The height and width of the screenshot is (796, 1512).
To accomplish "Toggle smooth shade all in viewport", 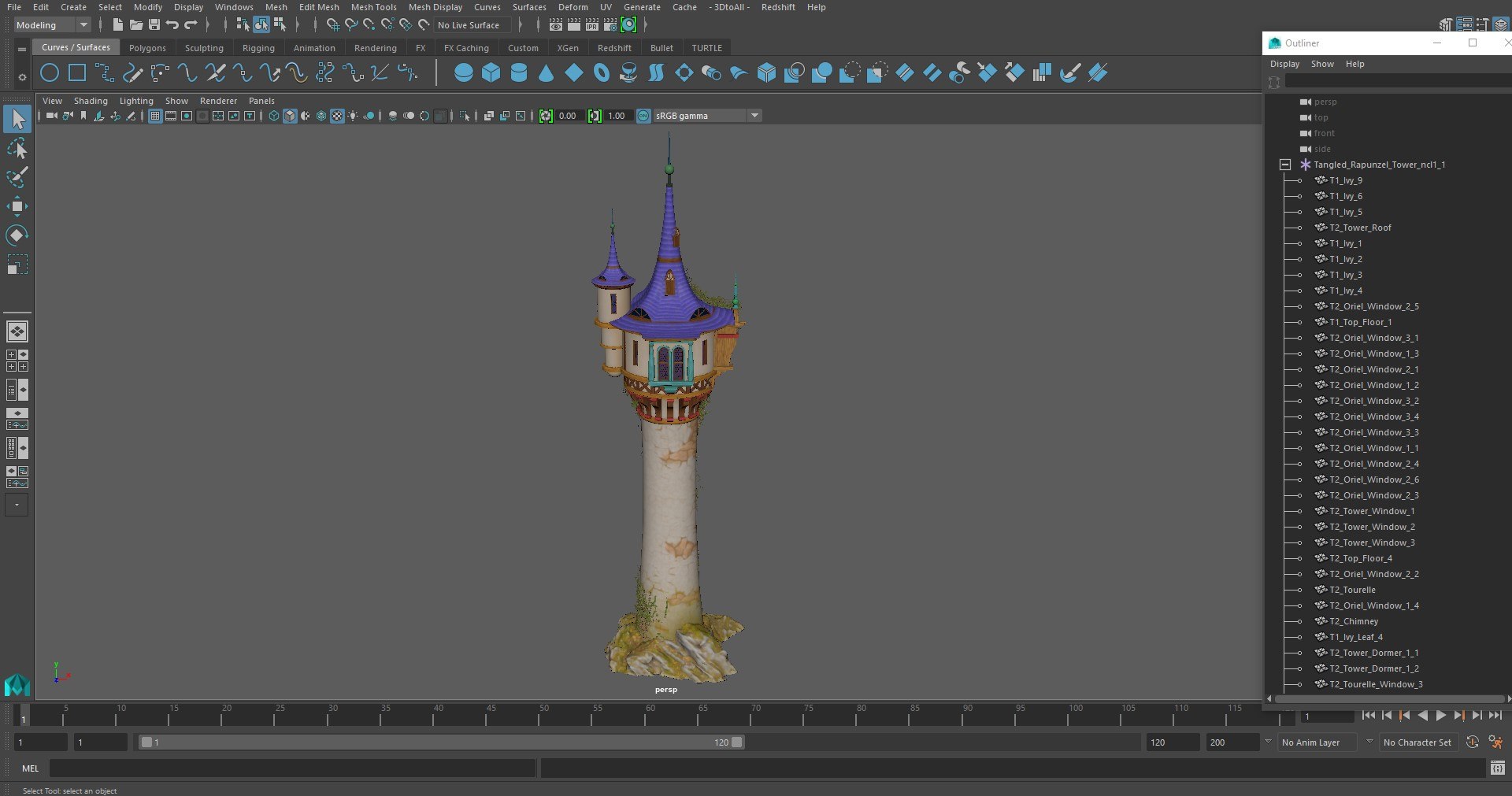I will [x=290, y=116].
